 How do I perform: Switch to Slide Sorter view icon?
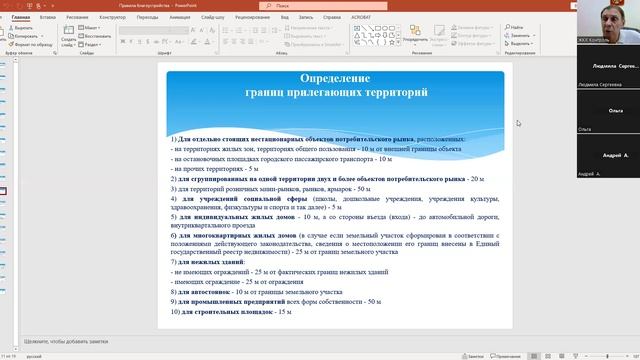click(548, 356)
